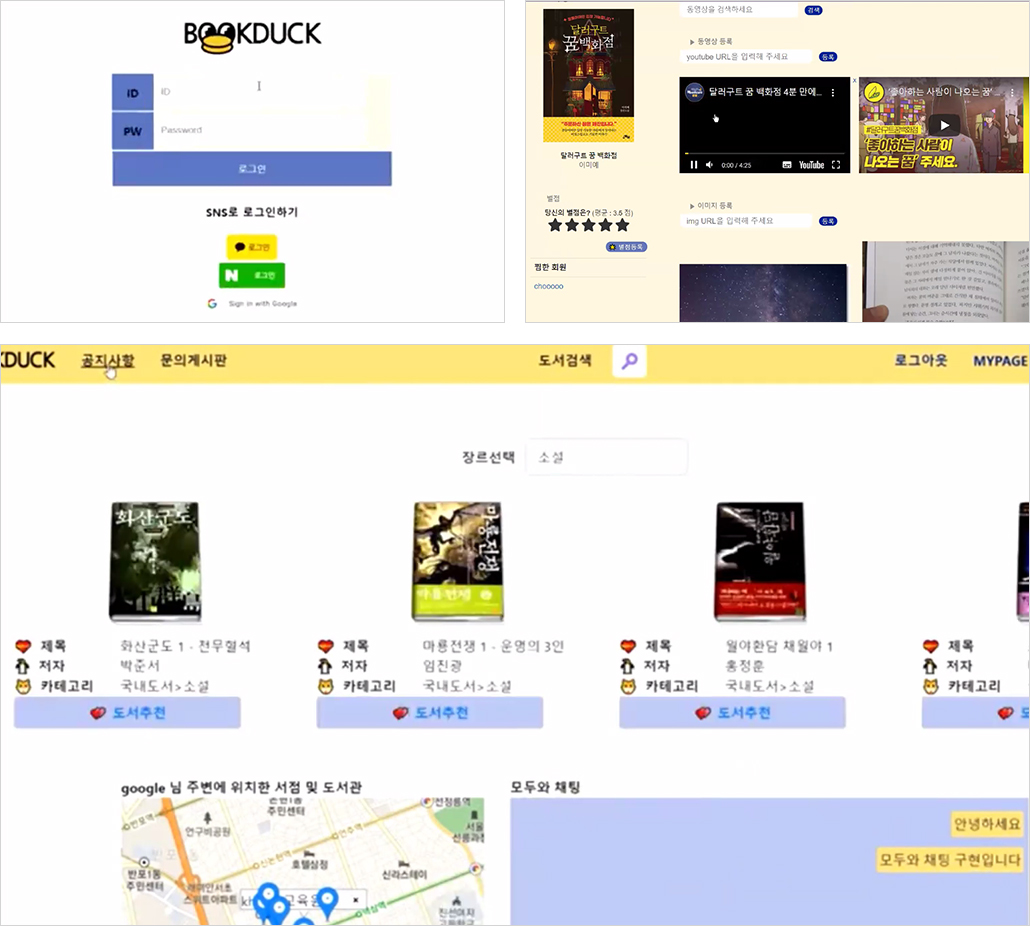Click the 호텔삼정 label on map
This screenshot has height=926, width=1030.
tap(309, 864)
